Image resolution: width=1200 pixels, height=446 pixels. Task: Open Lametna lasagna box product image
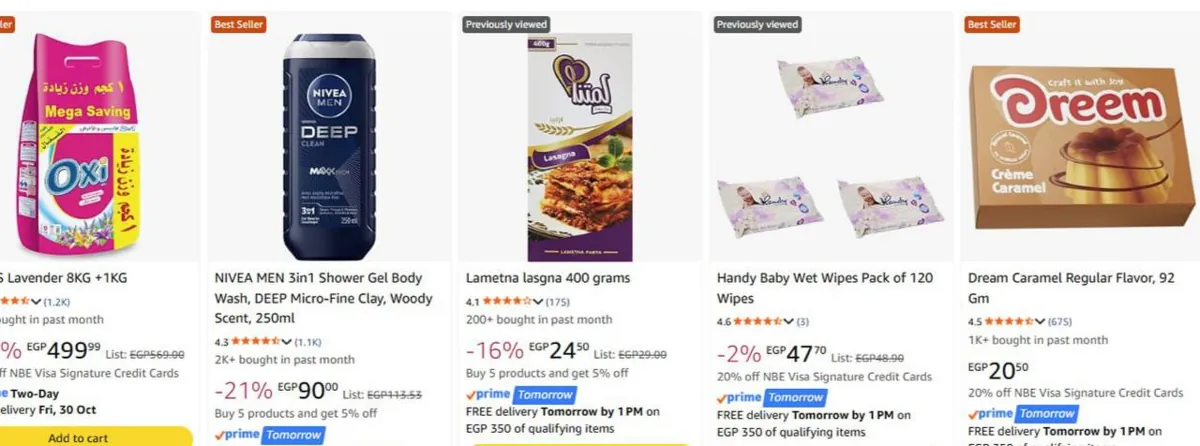click(580, 147)
